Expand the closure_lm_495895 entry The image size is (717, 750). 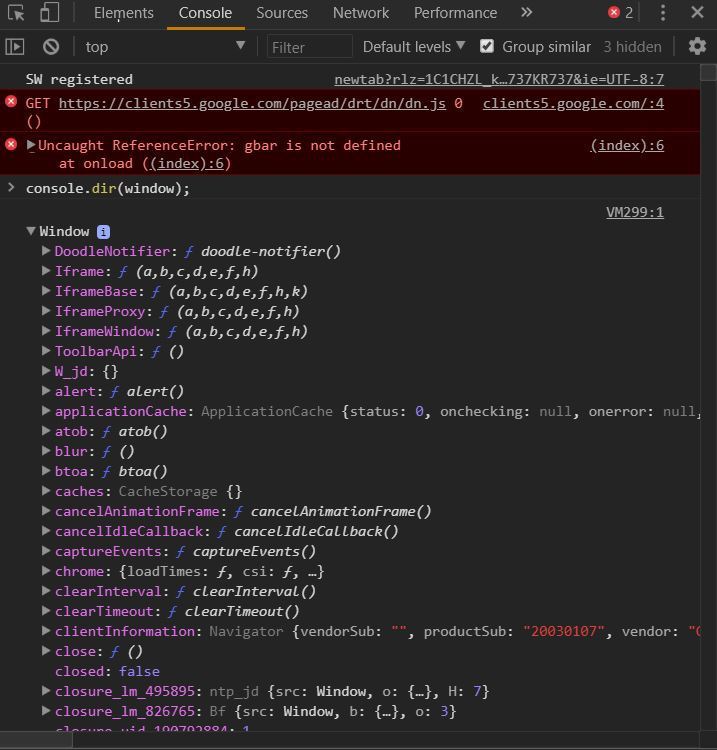point(46,691)
